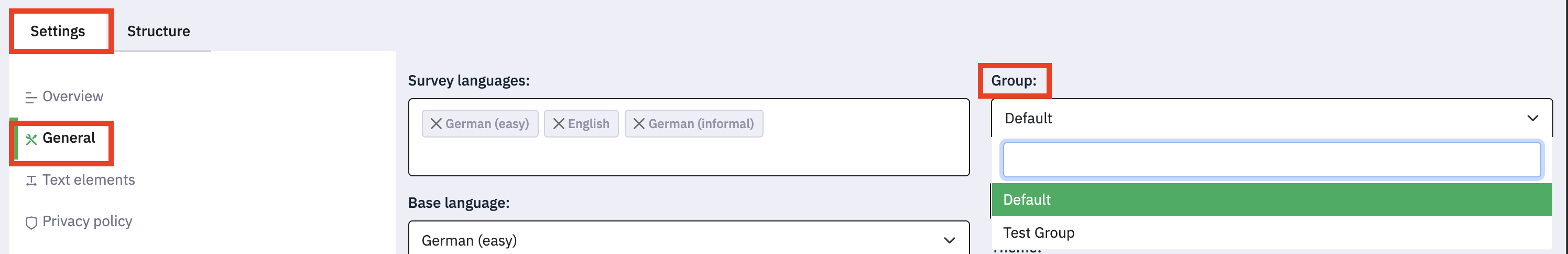
Task: Switch to the Settings tab
Action: pyautogui.click(x=58, y=31)
